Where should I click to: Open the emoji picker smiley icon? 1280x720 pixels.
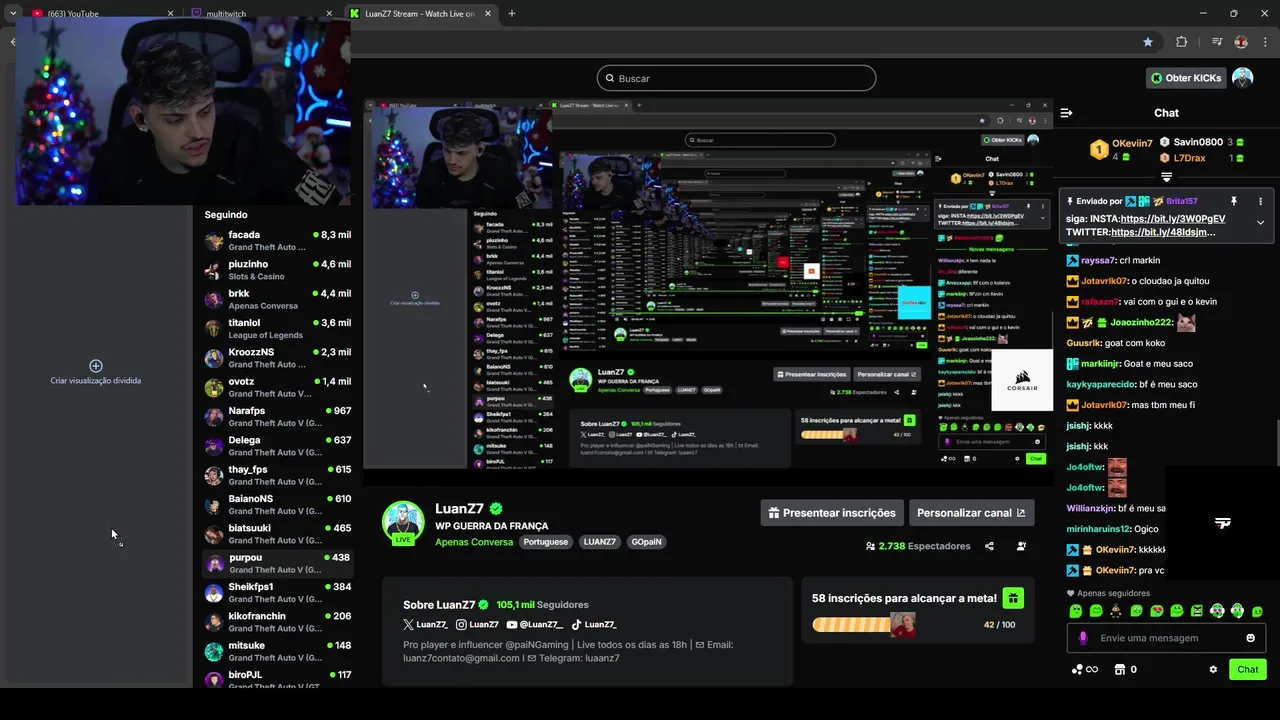[1251, 638]
